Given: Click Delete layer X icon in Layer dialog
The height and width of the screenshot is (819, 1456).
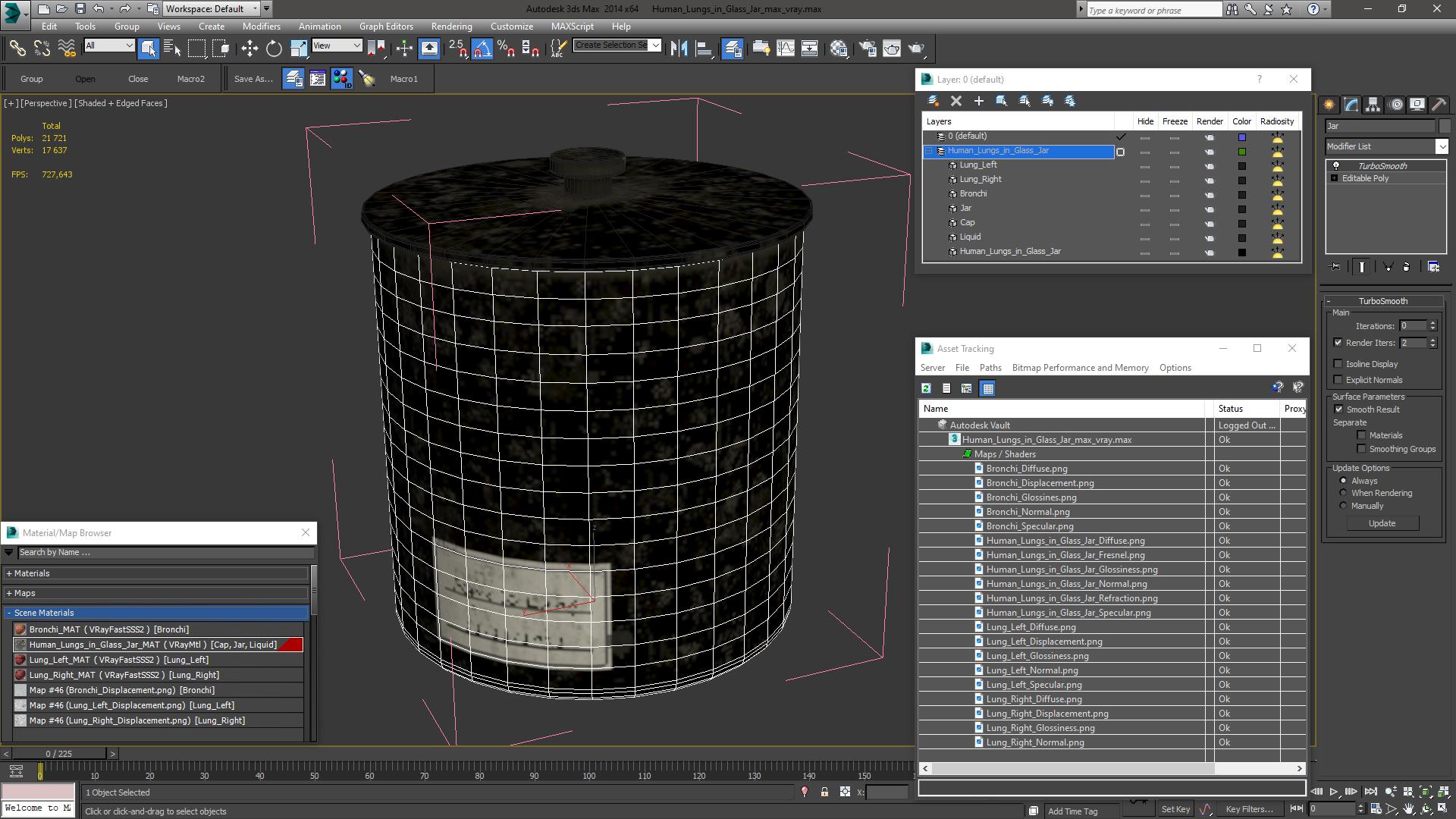Looking at the screenshot, I should 956,101.
